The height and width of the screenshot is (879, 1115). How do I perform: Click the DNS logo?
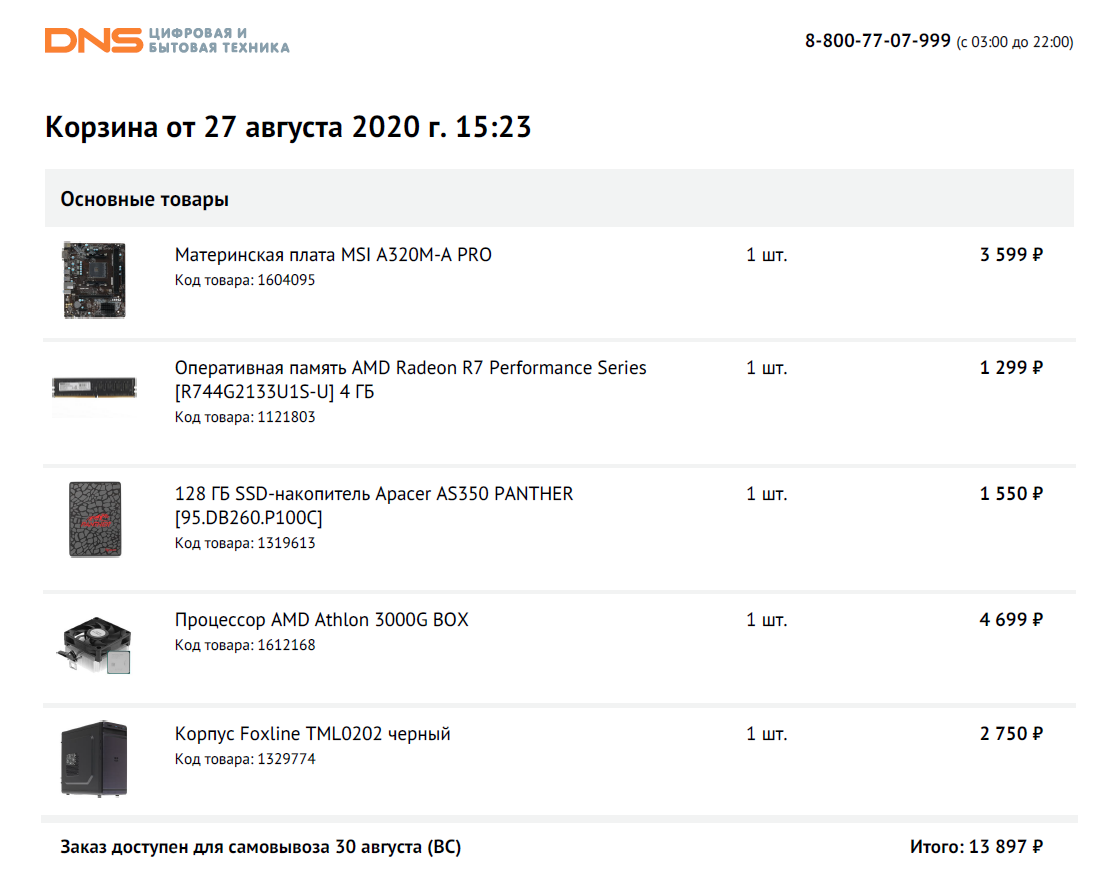click(93, 41)
